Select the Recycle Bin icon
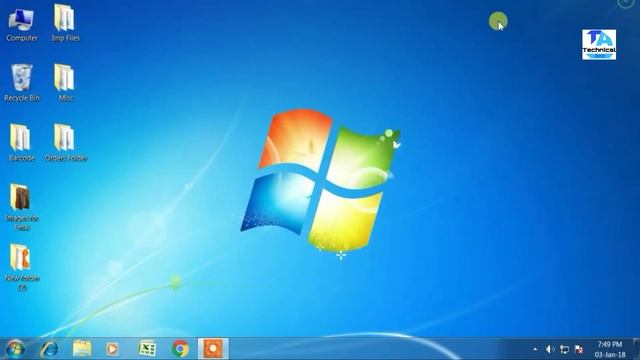Viewport: 640px width, 360px height. pyautogui.click(x=22, y=83)
